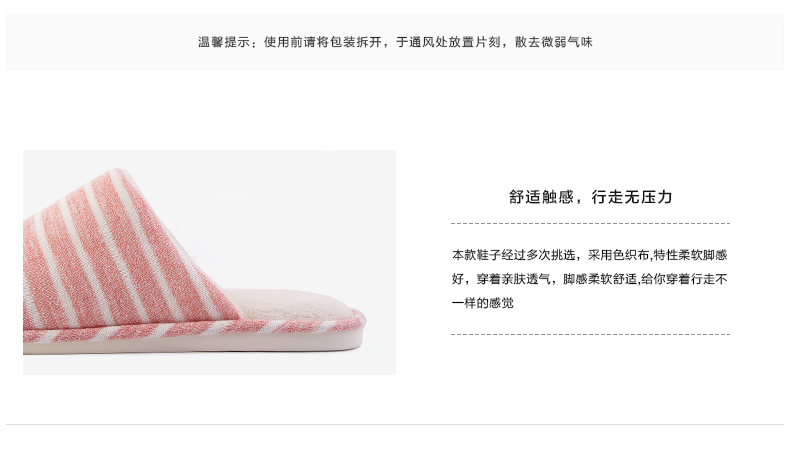Click the last description line 一样的感觉

pos(483,303)
